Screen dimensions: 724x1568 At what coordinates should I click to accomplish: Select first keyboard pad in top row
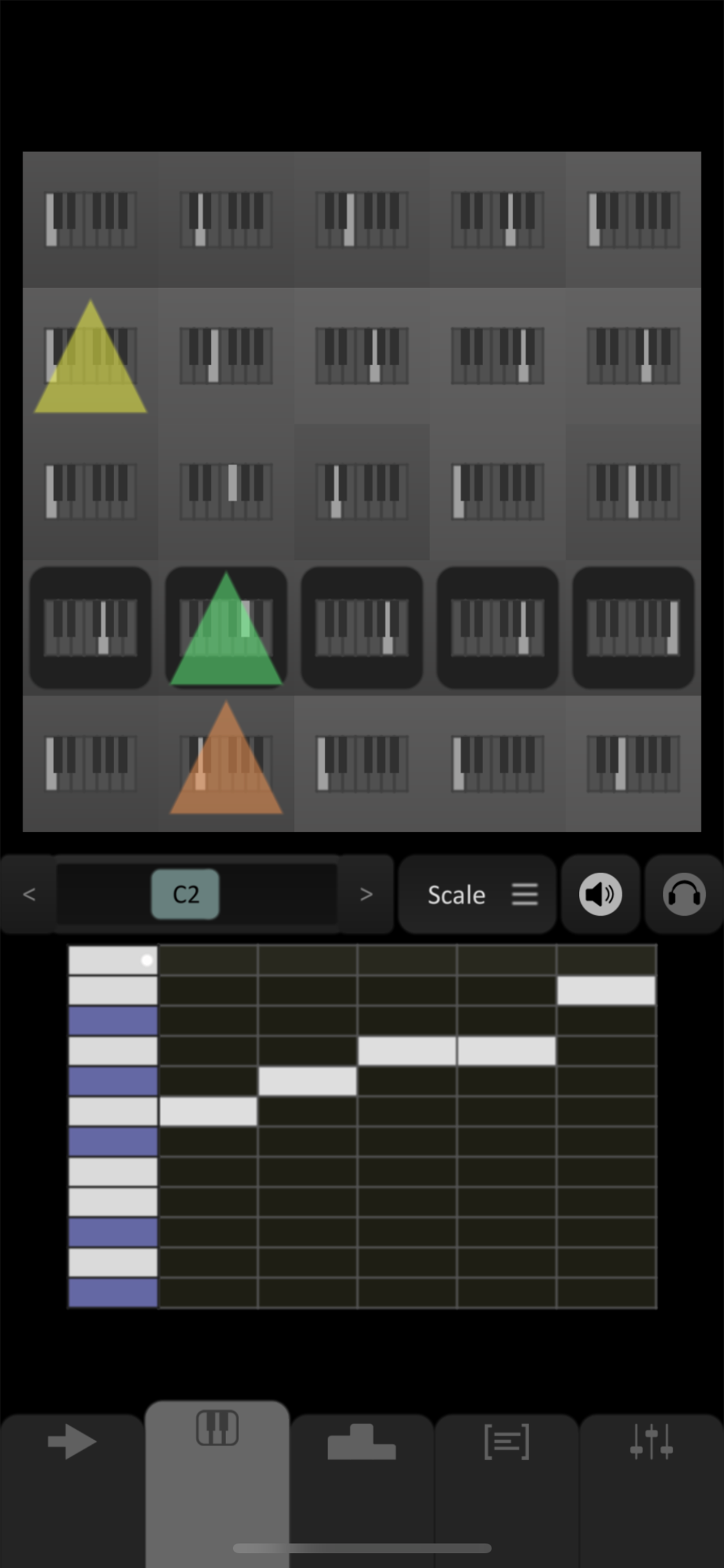click(90, 220)
